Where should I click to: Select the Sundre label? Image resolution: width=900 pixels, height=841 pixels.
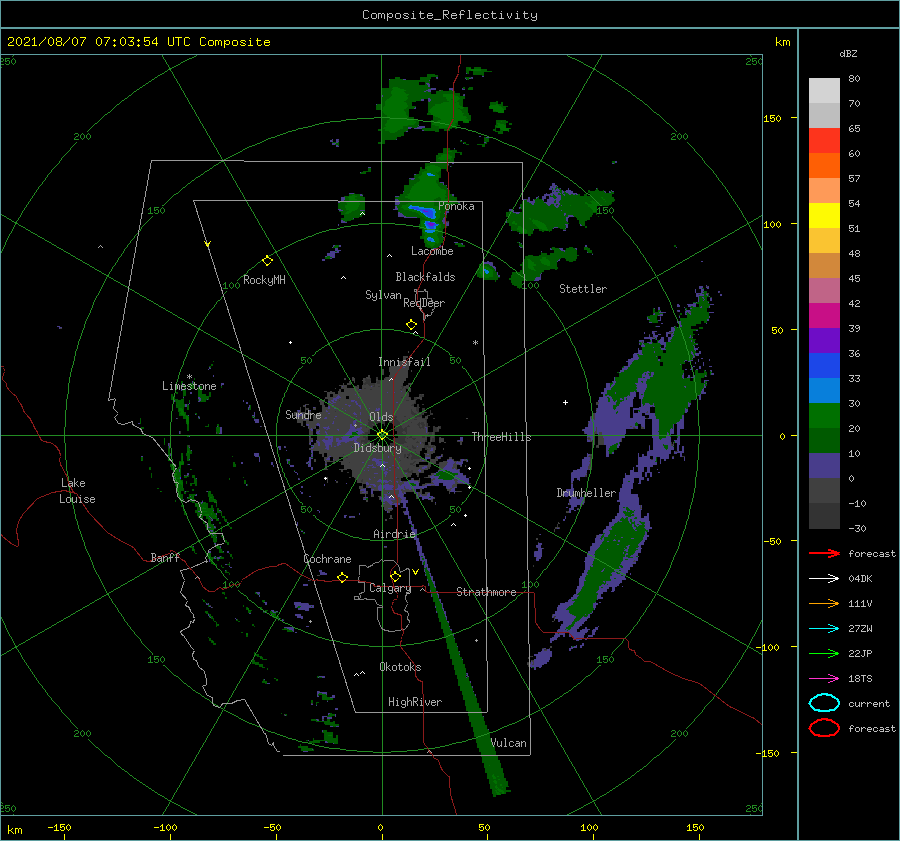303,414
